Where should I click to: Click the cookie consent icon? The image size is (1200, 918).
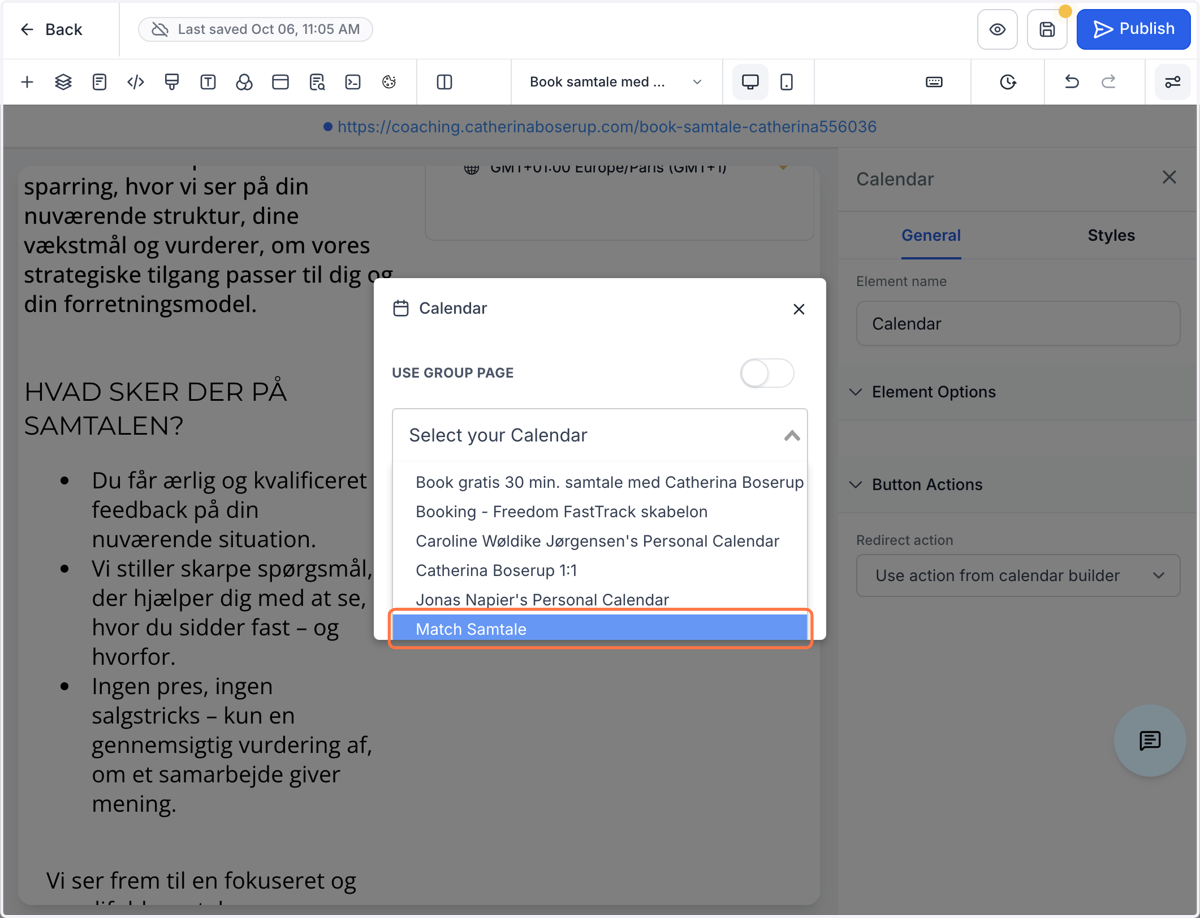pyautogui.click(x=389, y=82)
